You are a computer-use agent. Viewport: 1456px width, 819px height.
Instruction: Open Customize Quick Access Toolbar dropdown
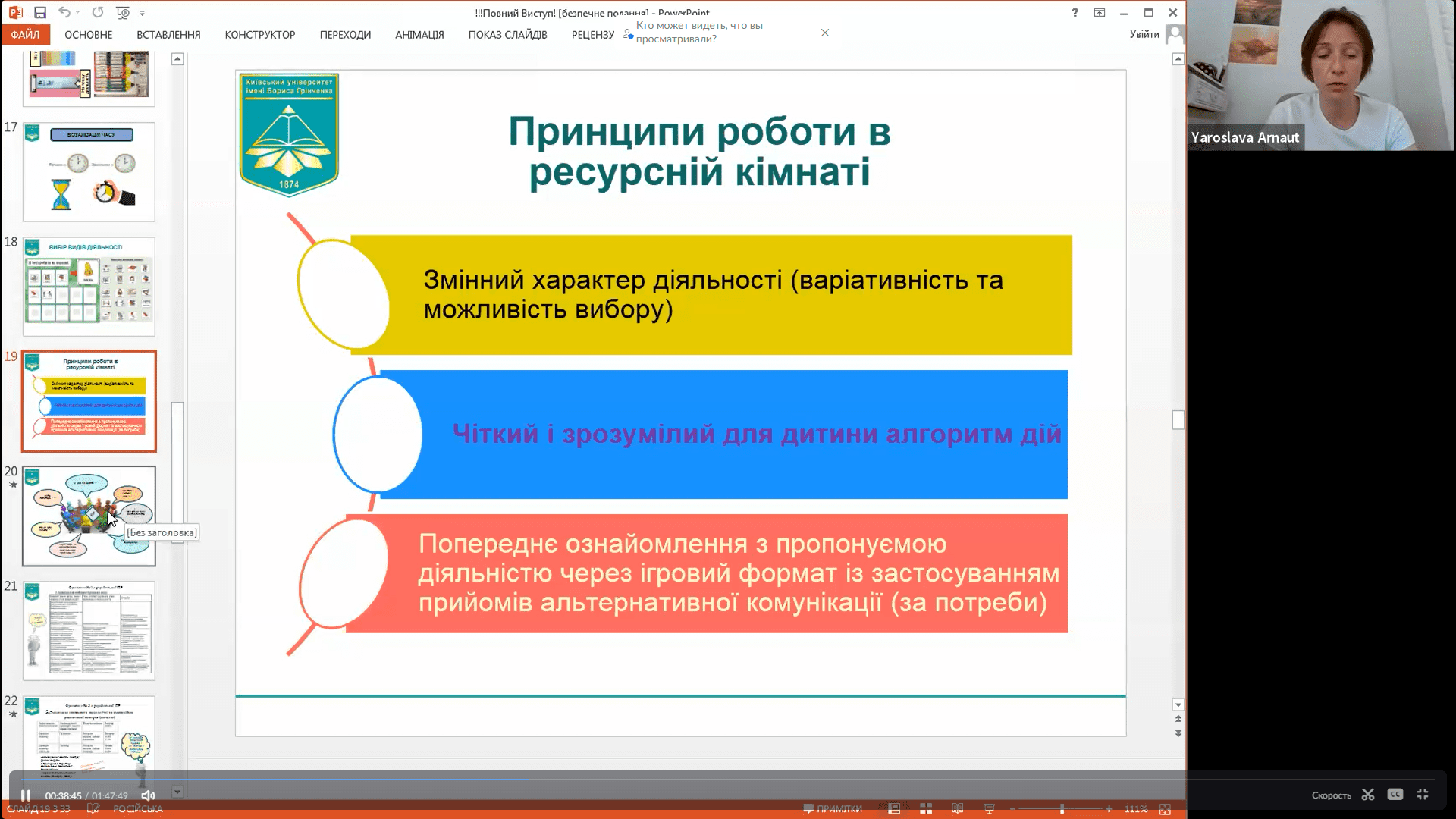pos(141,12)
